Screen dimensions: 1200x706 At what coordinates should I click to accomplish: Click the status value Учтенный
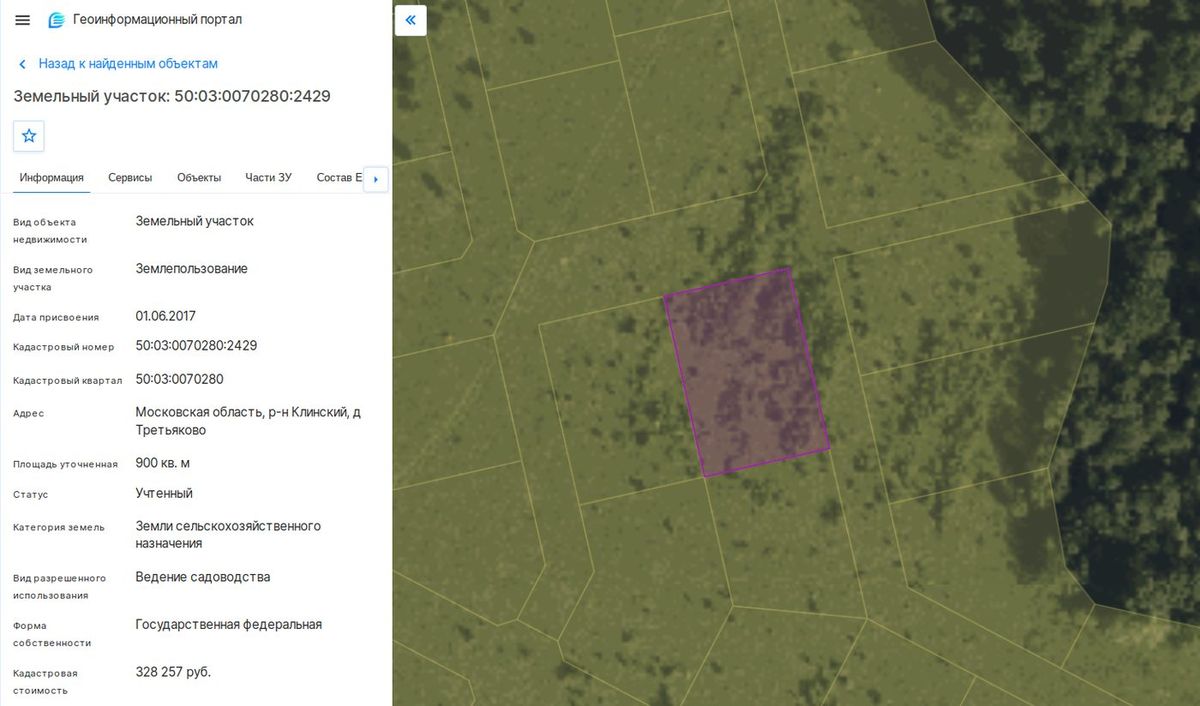pos(164,493)
